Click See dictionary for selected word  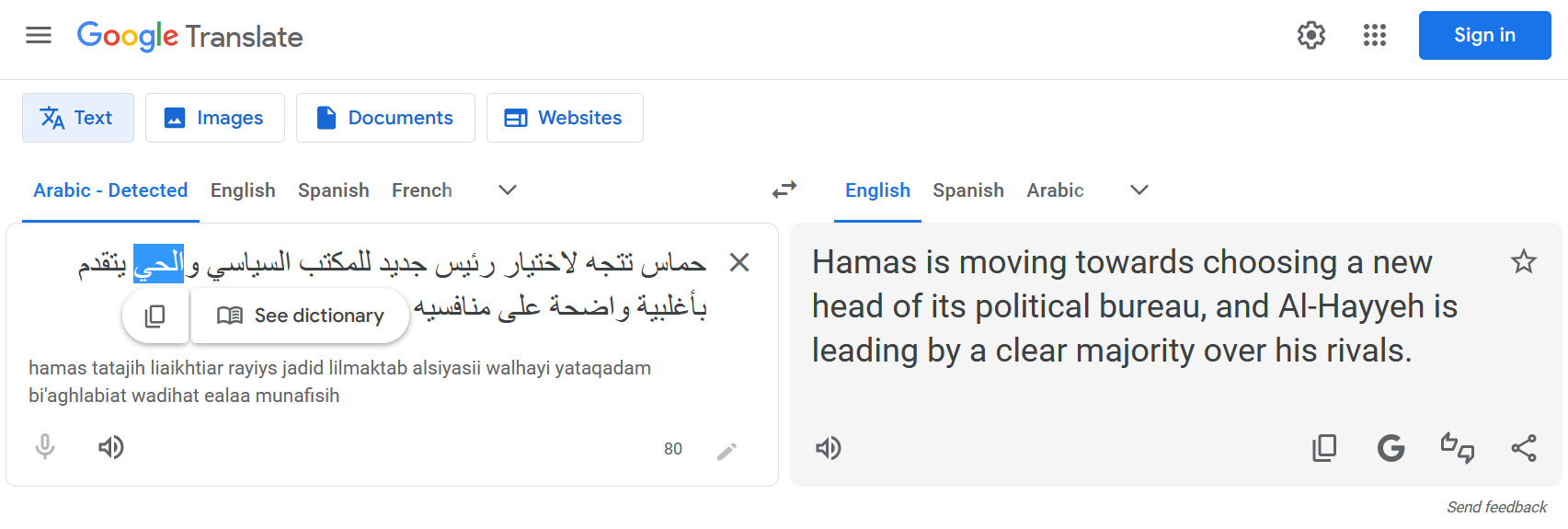click(301, 316)
